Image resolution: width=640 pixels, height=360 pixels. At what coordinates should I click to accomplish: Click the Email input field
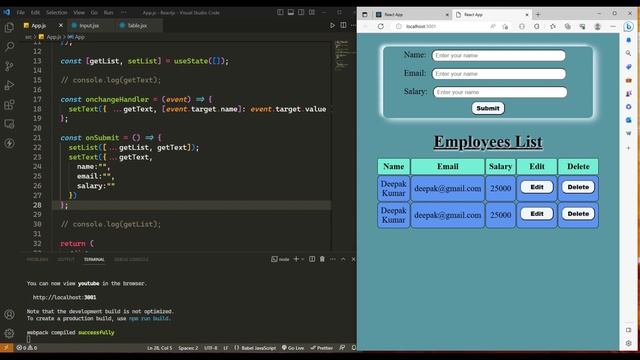499,74
